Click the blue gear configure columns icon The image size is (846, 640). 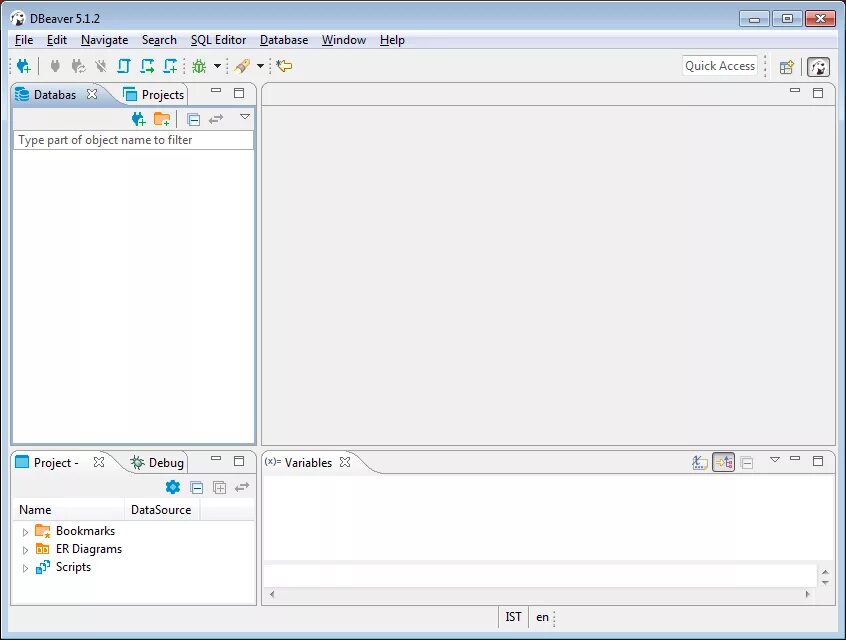pyautogui.click(x=173, y=487)
